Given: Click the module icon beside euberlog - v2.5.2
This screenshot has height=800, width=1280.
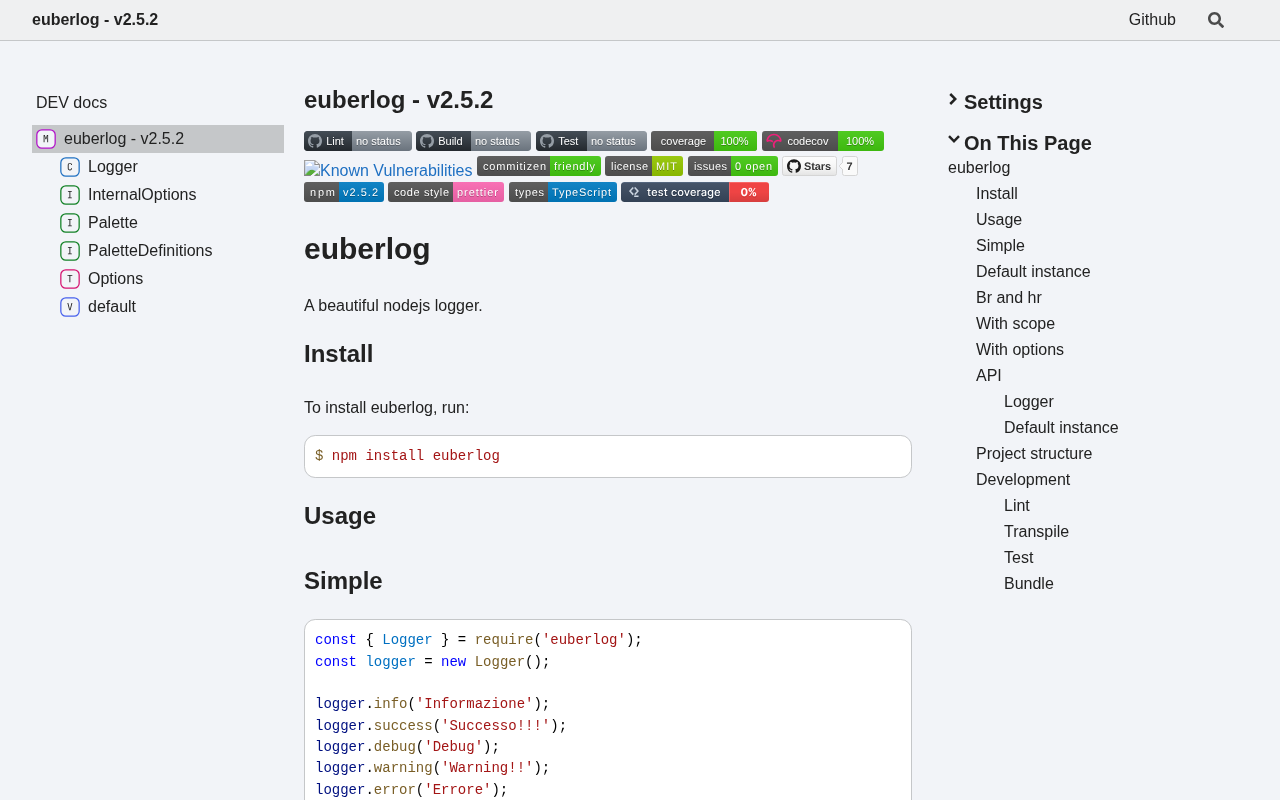Looking at the screenshot, I should click(x=46, y=139).
